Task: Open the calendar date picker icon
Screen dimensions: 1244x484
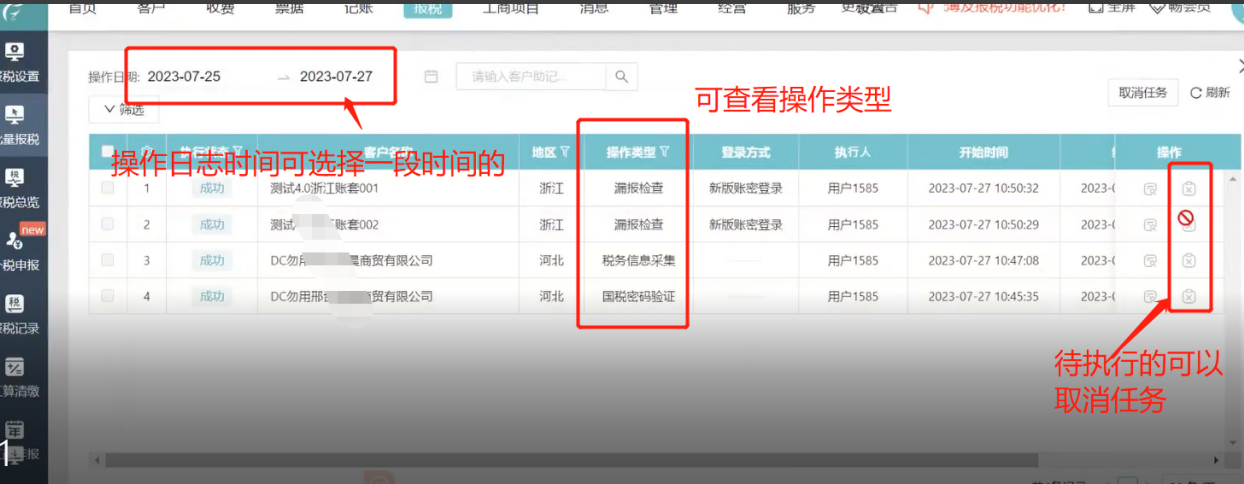Action: click(x=431, y=77)
